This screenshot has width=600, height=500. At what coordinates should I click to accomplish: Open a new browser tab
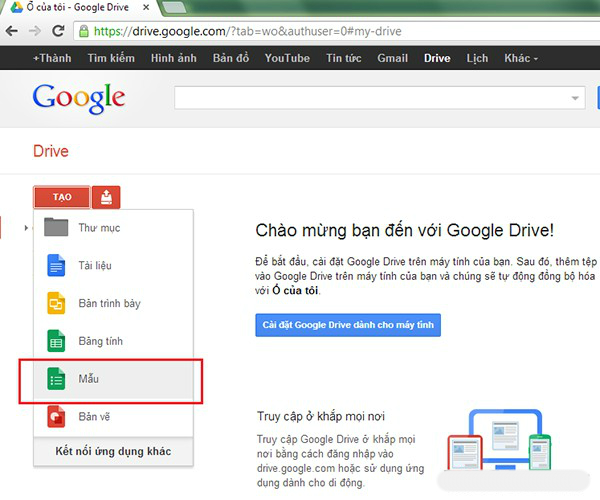point(174,7)
